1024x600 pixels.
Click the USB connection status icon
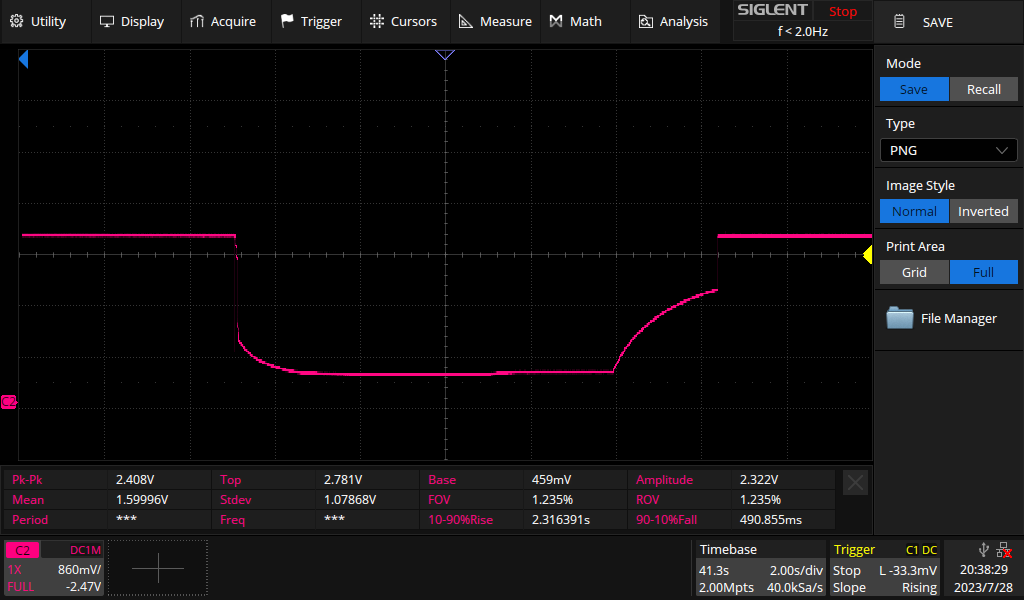(983, 549)
